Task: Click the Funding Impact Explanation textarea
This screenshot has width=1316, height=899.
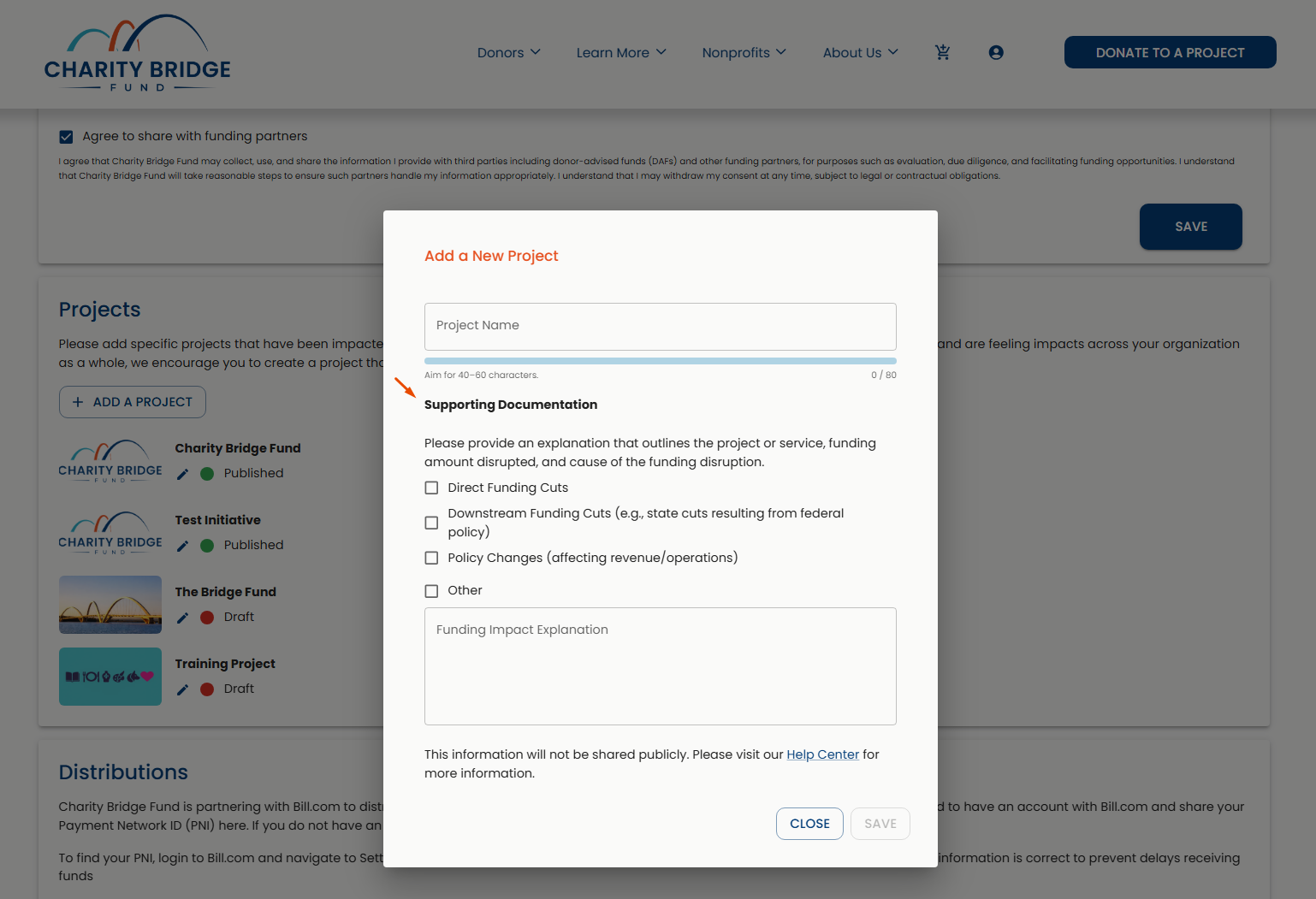Action: click(661, 666)
